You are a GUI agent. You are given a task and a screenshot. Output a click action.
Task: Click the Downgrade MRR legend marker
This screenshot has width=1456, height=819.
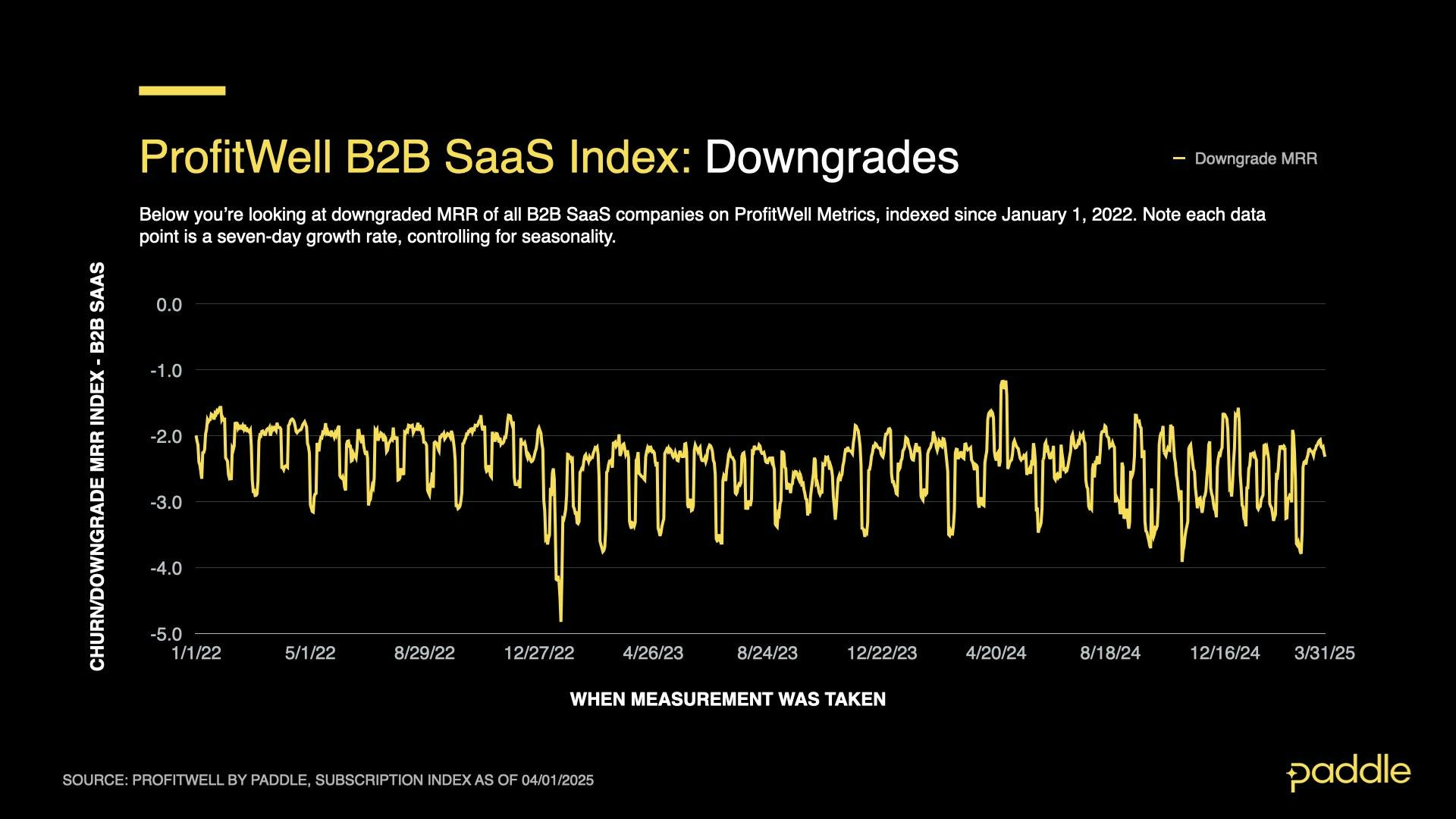point(1178,158)
